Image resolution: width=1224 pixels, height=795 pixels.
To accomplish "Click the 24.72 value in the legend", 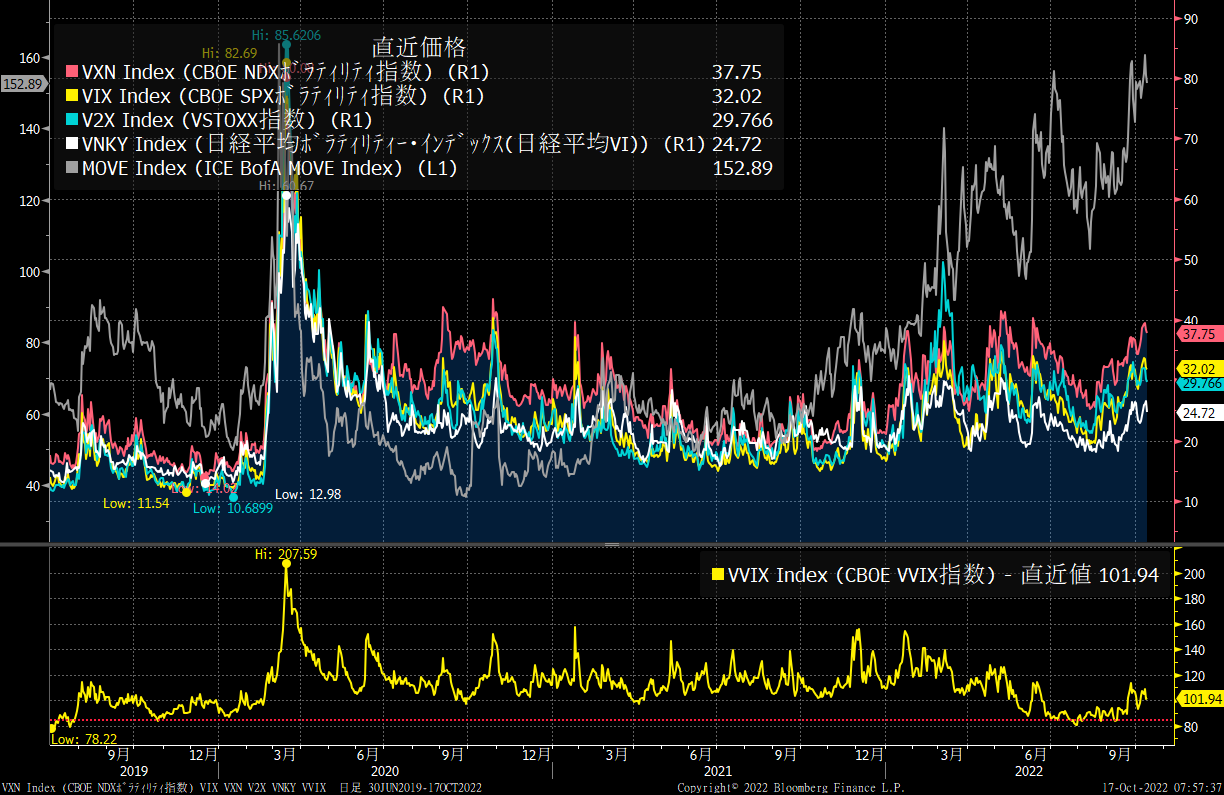I will 737,145.
